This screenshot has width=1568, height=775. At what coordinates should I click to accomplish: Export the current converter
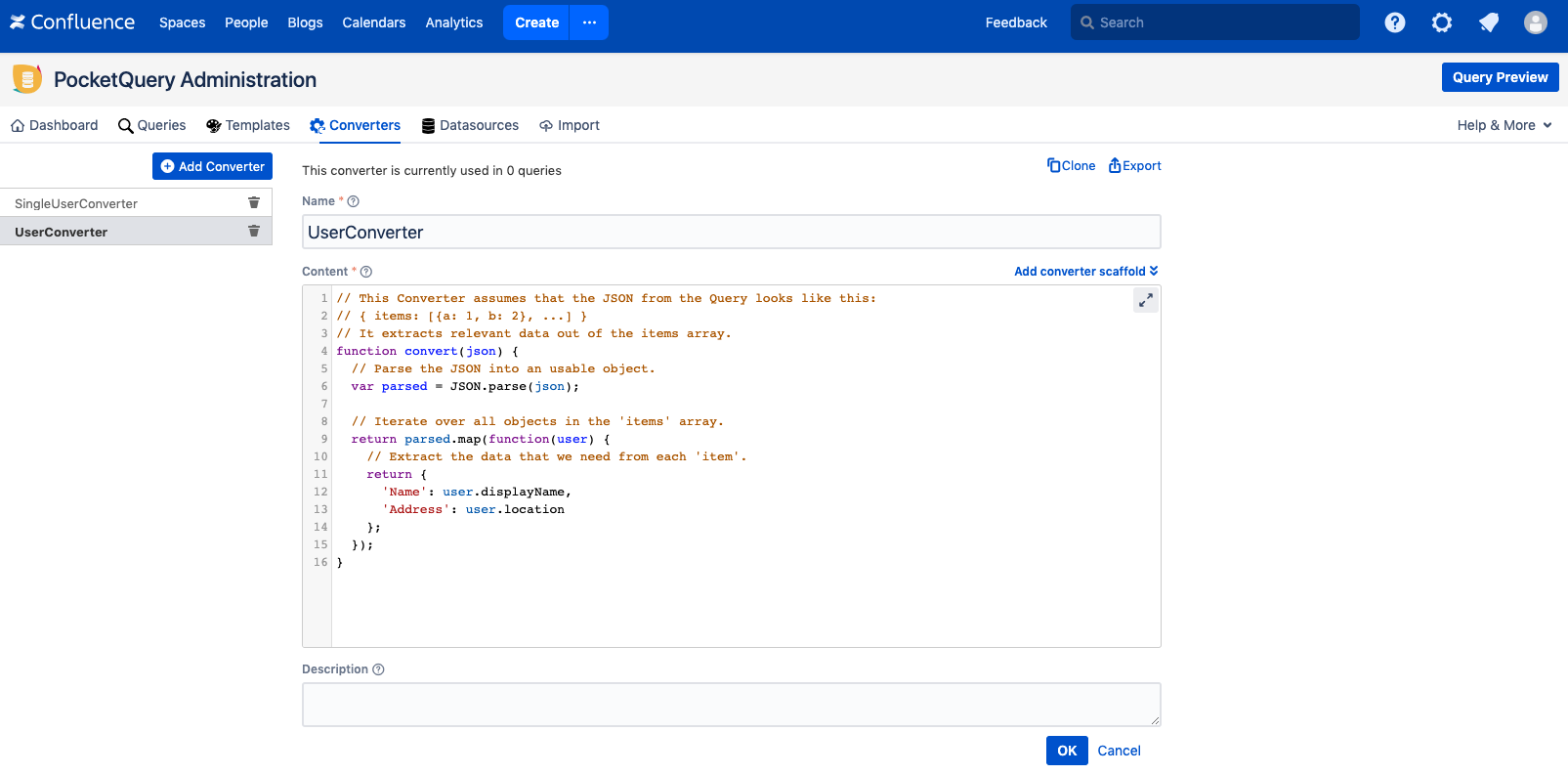(x=1135, y=166)
